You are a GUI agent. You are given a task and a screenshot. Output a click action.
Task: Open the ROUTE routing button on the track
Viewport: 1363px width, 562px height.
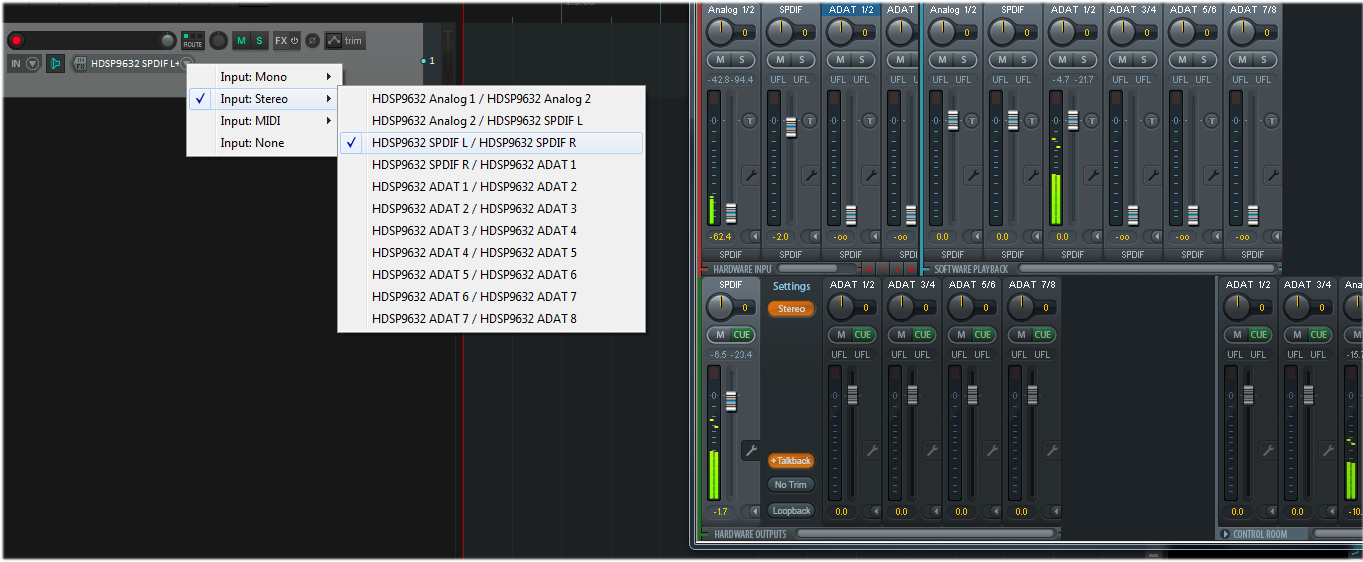(x=193, y=41)
